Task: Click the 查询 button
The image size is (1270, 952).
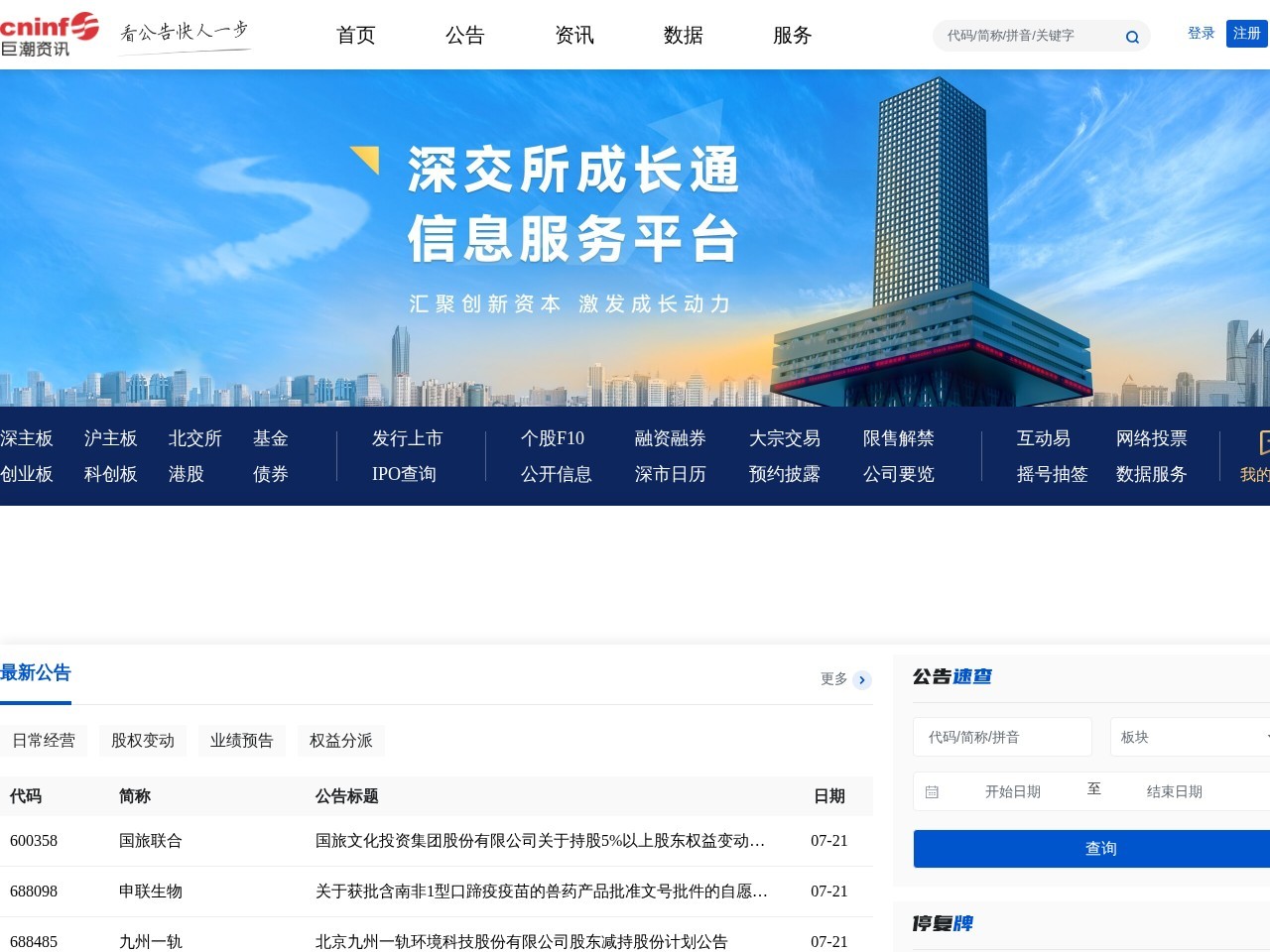Action: (1091, 849)
